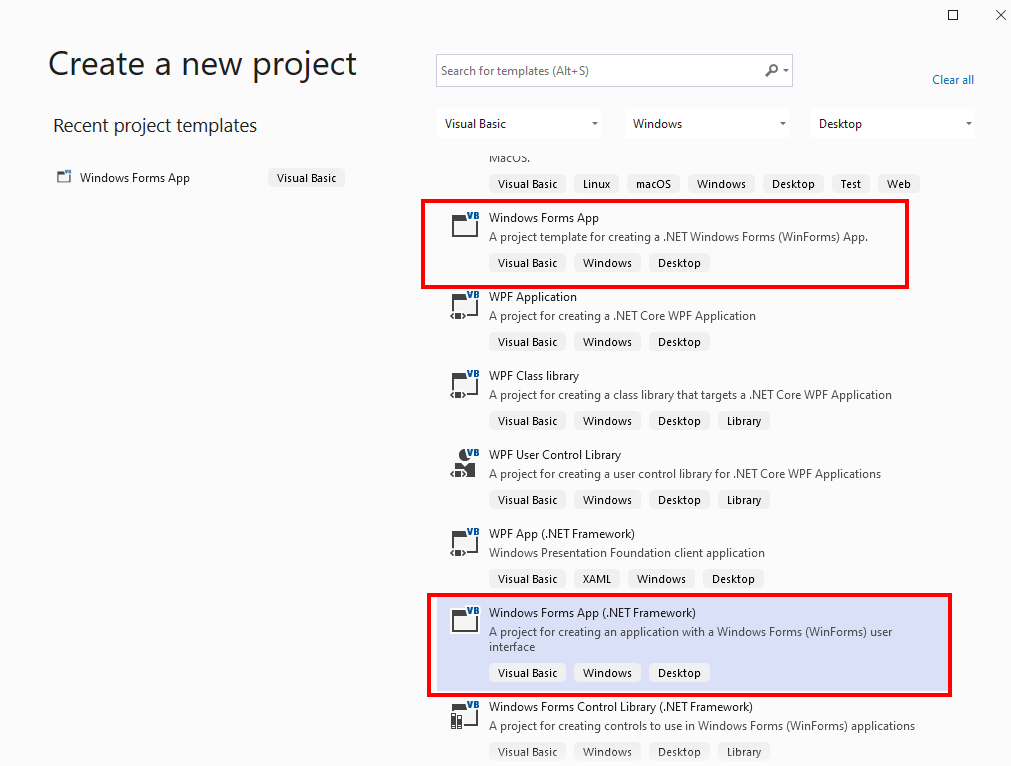Maximize the dialog window
Screen dimensions: 1011x766
pyautogui.click(x=953, y=15)
